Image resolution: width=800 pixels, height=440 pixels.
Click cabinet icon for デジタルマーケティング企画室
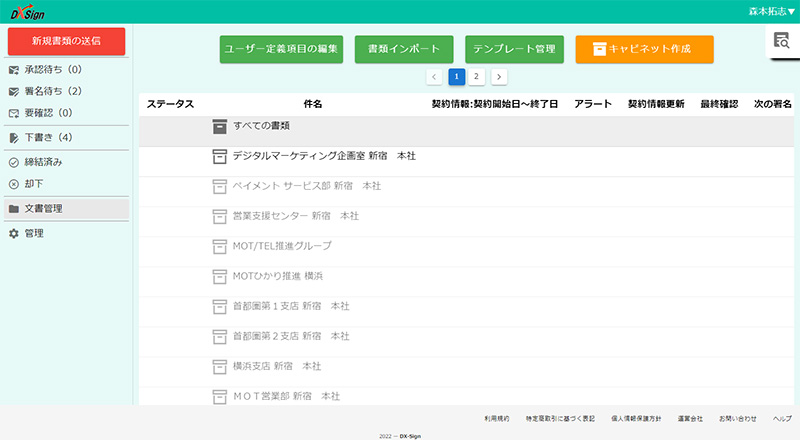pyautogui.click(x=219, y=156)
